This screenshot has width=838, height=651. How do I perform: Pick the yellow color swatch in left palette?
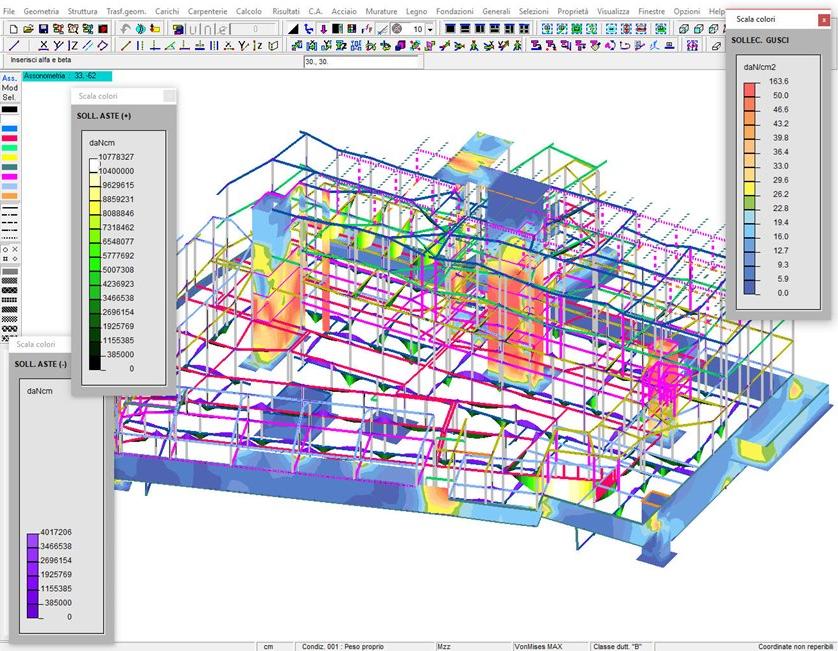[9, 157]
